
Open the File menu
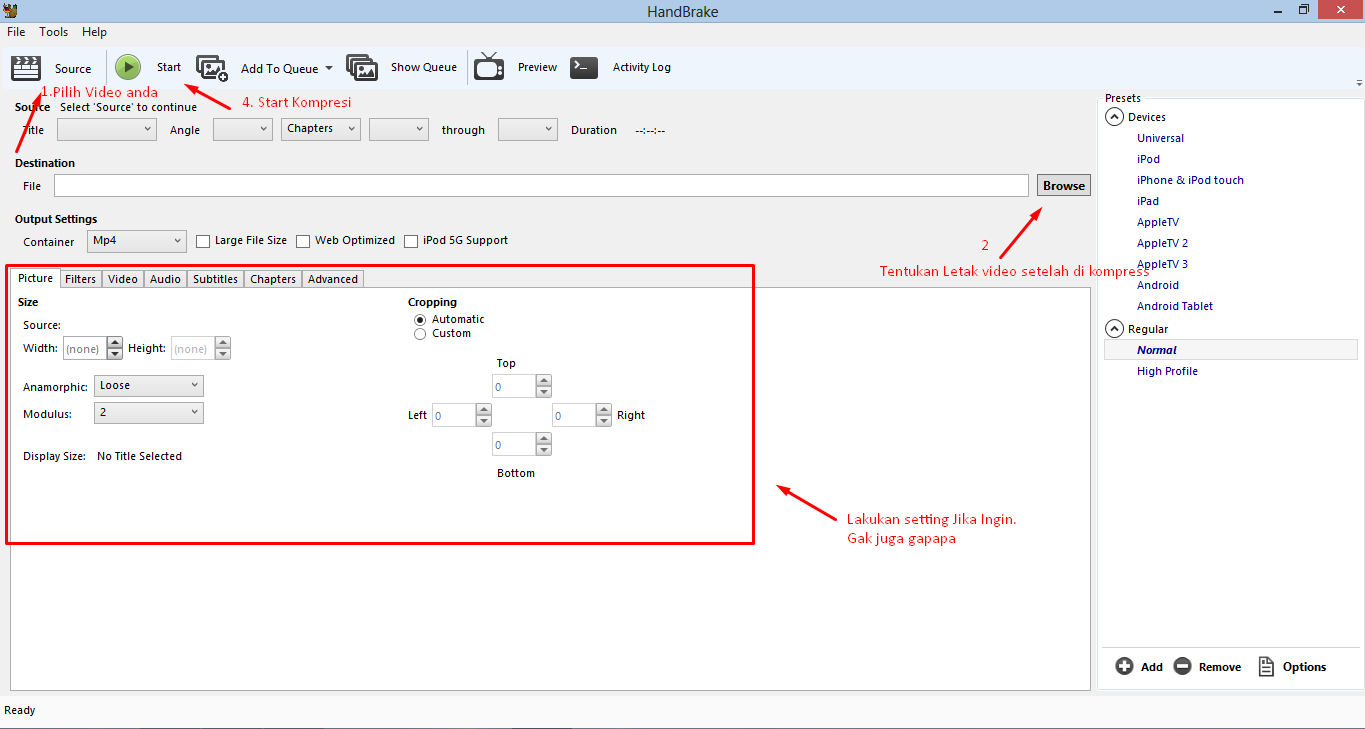click(x=16, y=32)
